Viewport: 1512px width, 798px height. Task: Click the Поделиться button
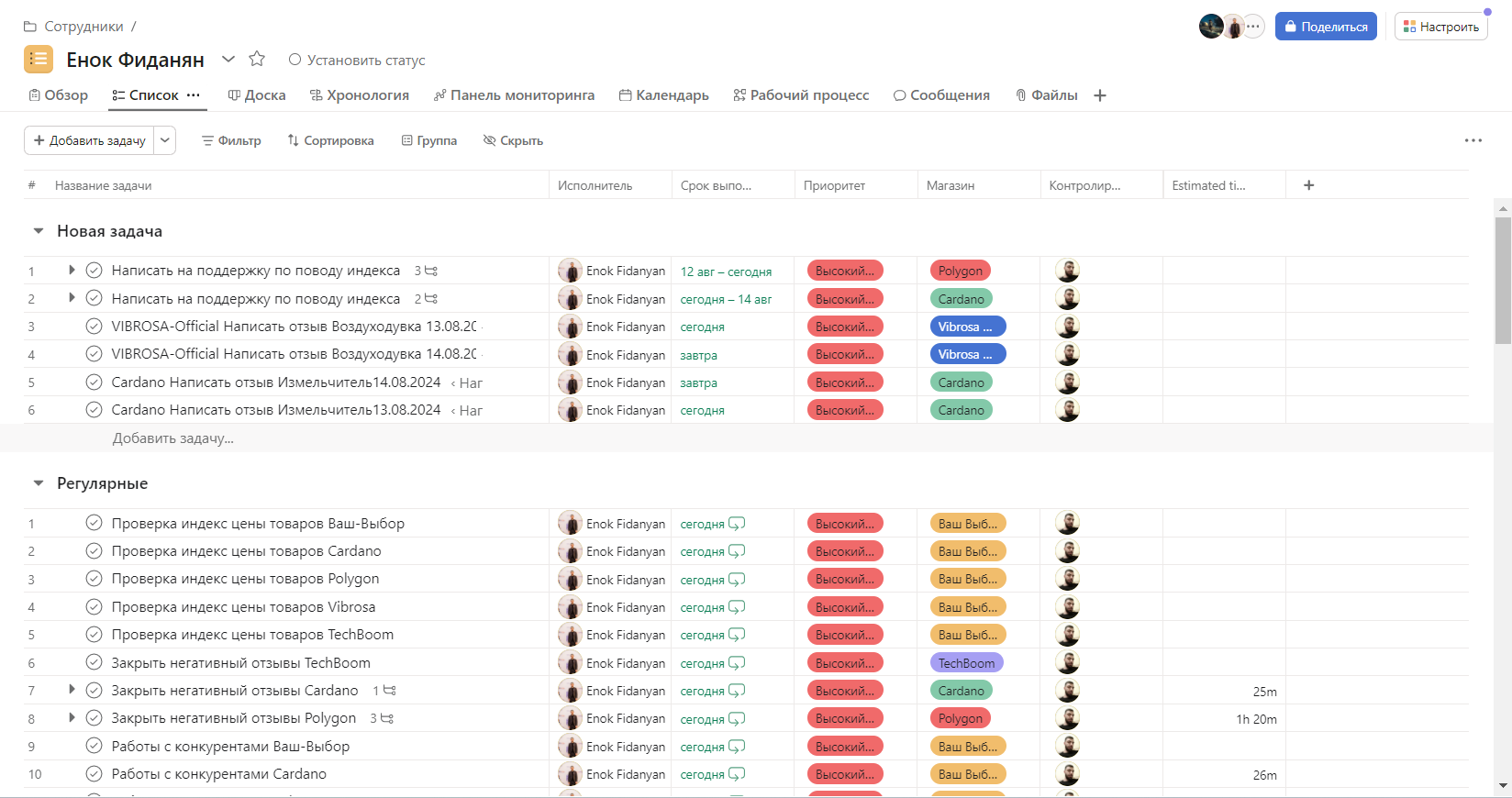(1326, 27)
